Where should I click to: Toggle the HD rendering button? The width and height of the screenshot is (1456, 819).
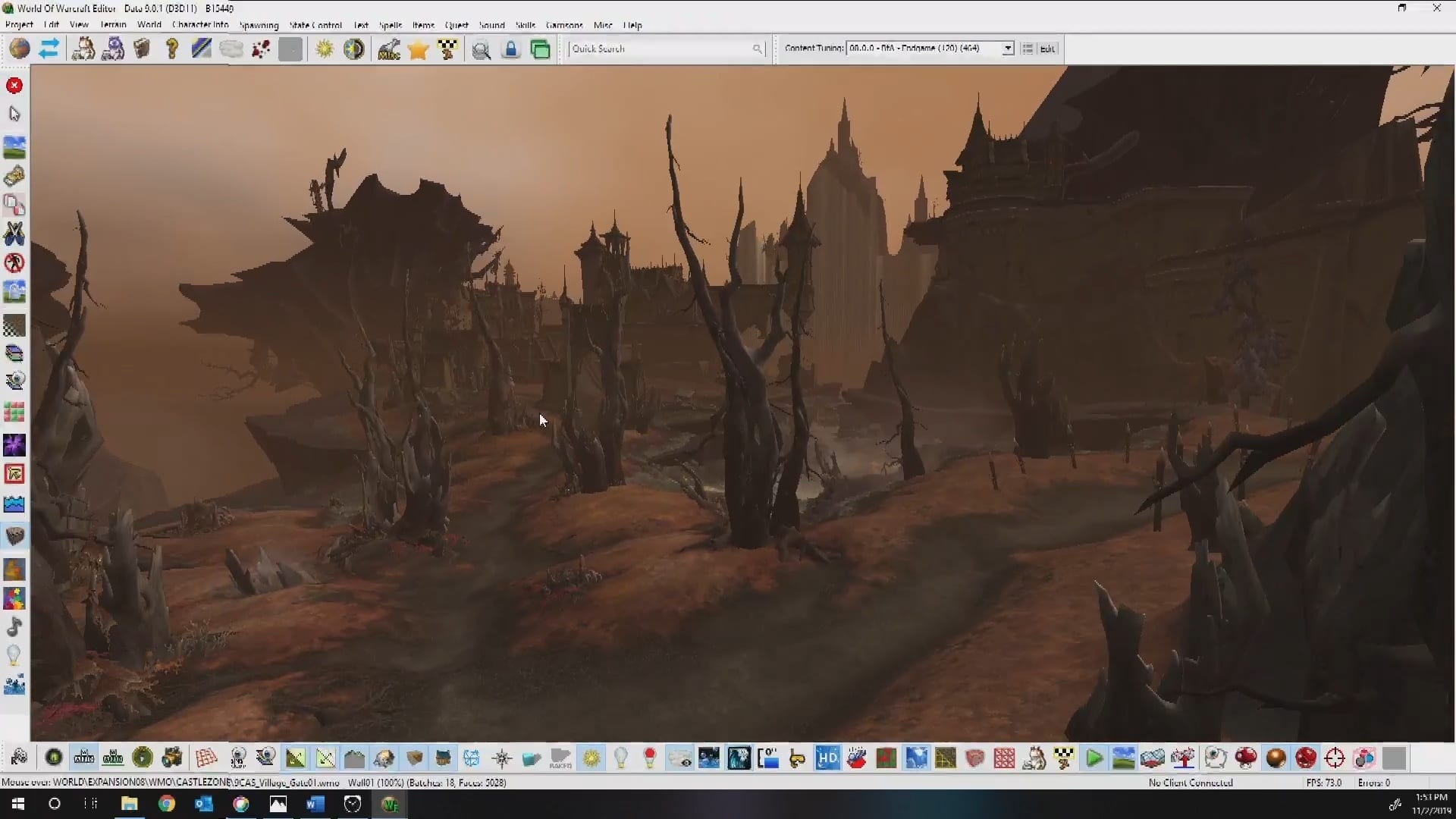[827, 758]
